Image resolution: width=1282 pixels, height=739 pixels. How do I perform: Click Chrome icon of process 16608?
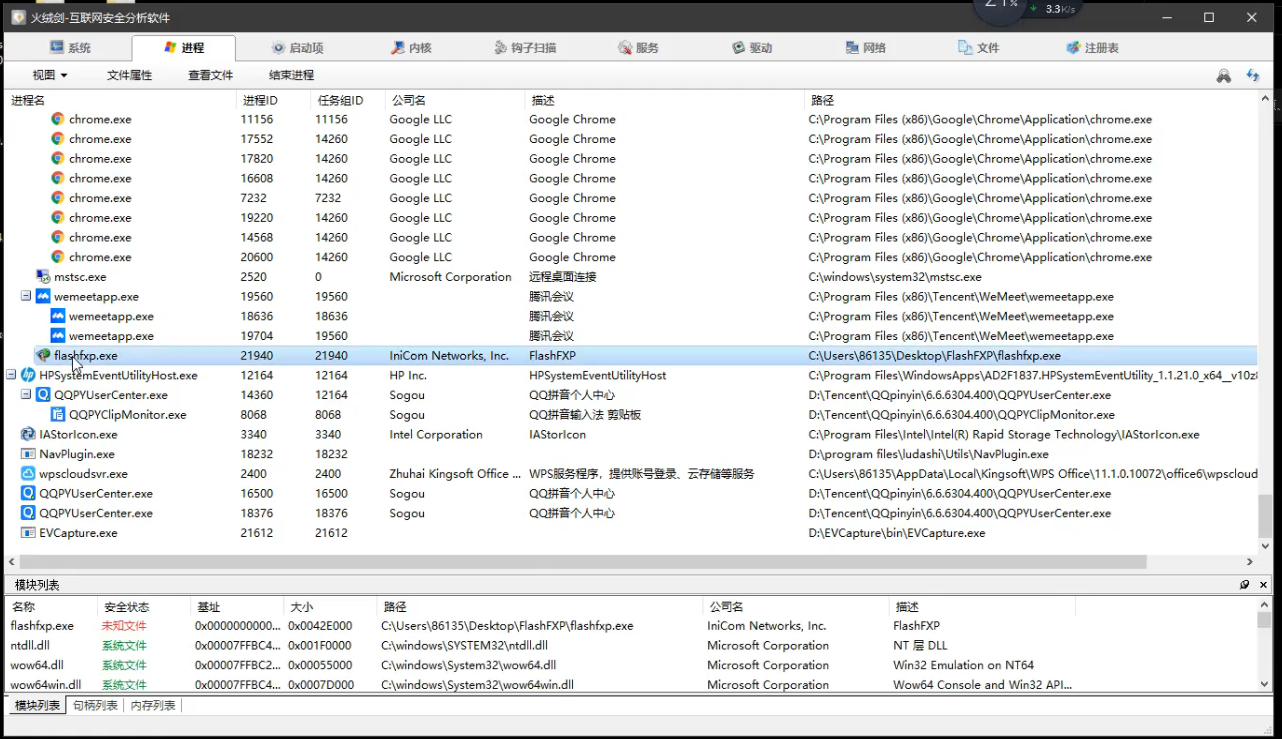[58, 178]
